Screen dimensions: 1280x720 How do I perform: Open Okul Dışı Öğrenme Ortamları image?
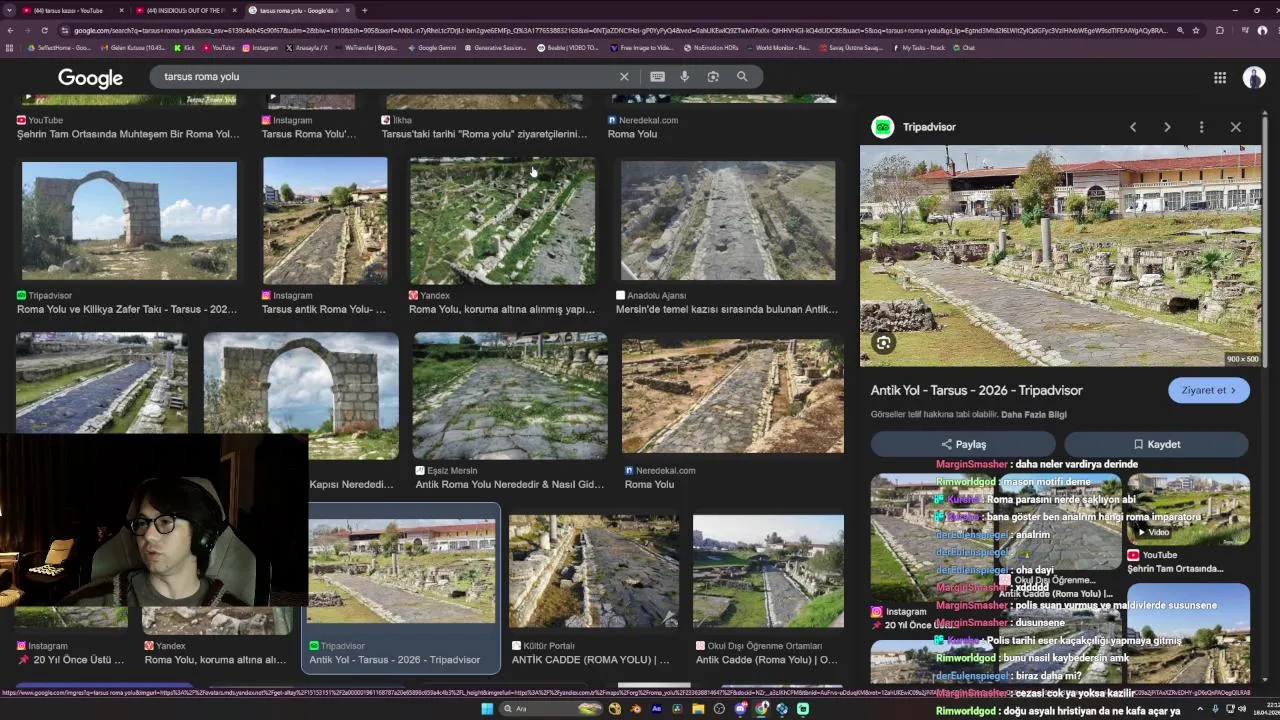[x=768, y=571]
